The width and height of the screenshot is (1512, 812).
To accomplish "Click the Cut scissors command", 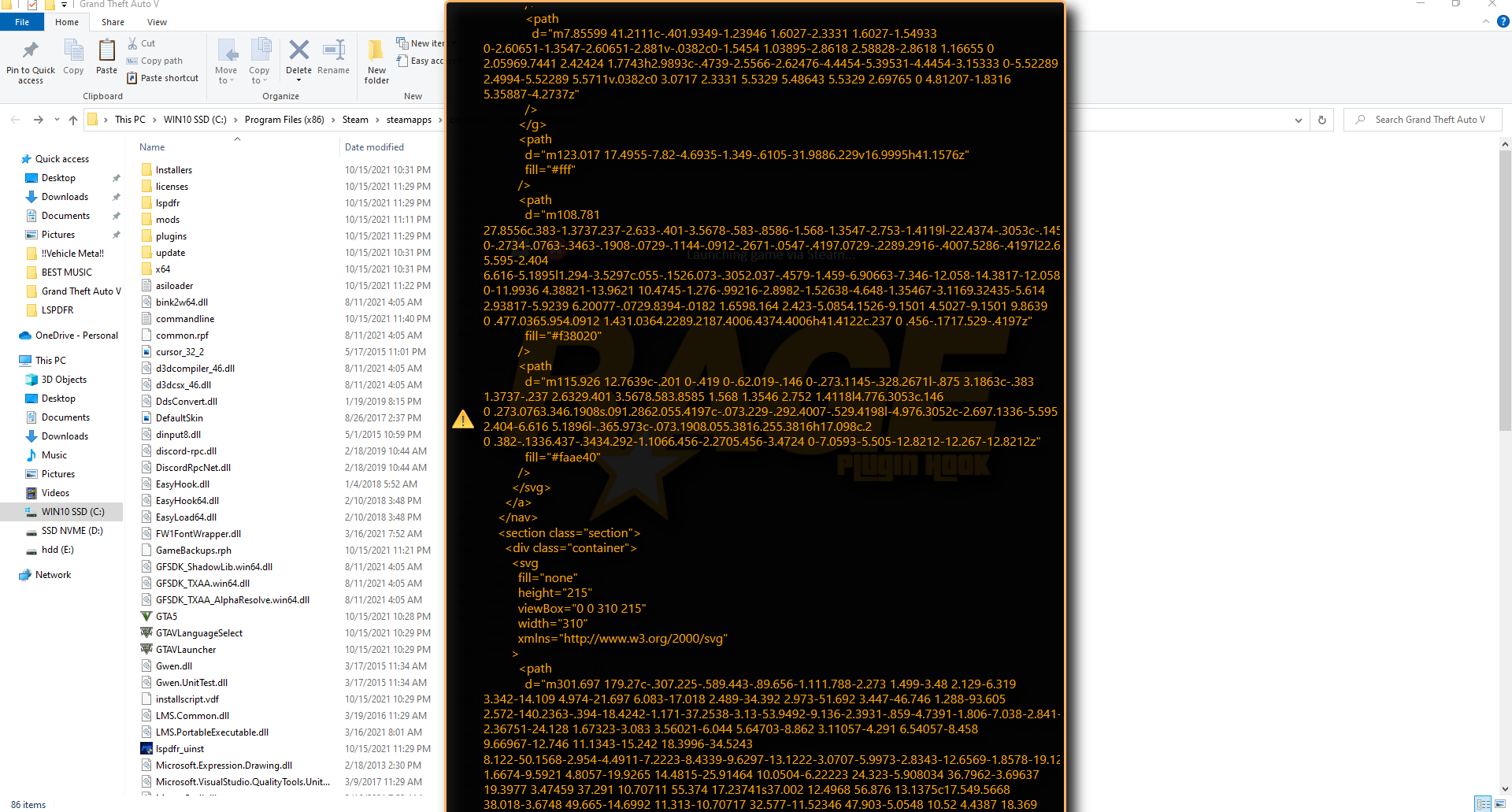I will tap(142, 43).
